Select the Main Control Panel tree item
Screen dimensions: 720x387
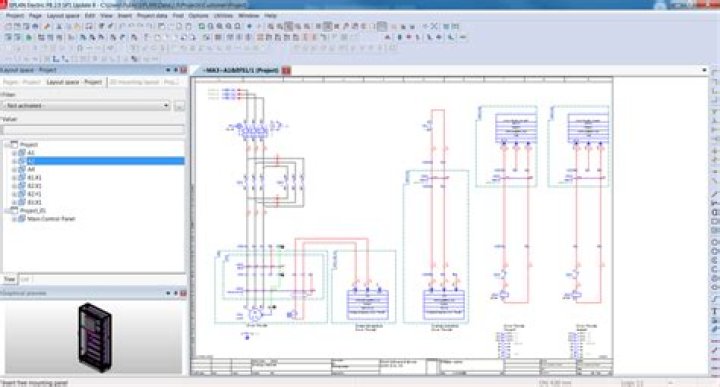51,219
